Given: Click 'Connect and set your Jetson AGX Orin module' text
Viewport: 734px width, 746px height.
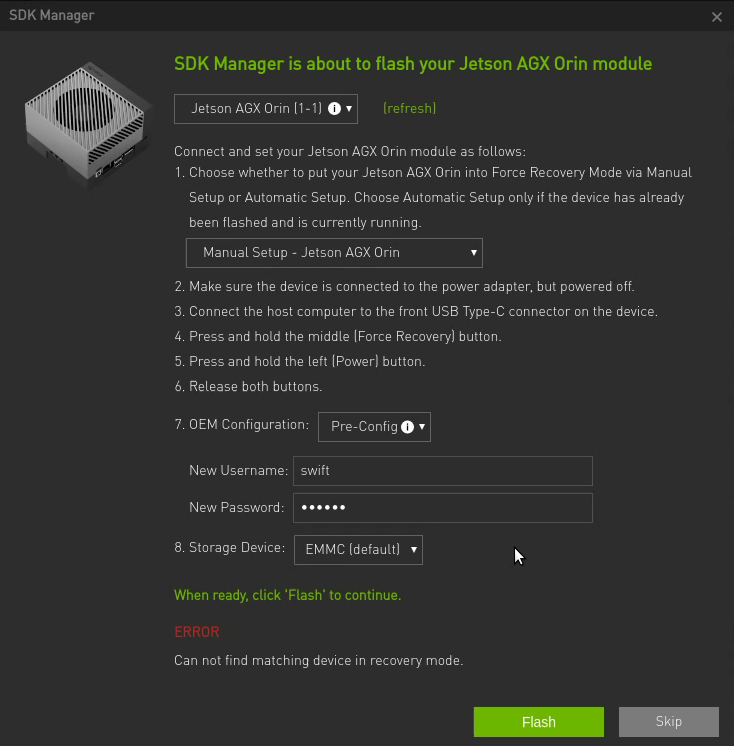Looking at the screenshot, I should coord(350,152).
